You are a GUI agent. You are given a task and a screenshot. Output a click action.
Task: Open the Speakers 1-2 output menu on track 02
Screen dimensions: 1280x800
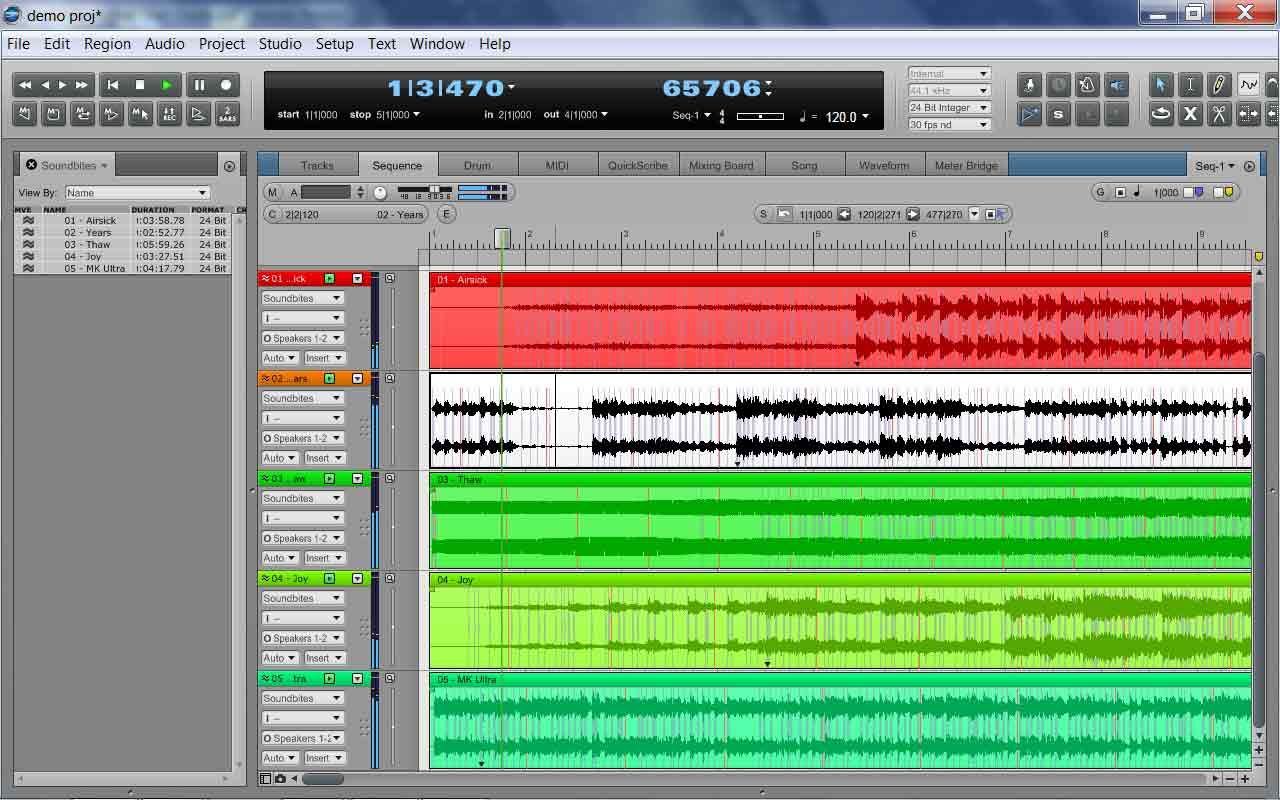point(302,438)
